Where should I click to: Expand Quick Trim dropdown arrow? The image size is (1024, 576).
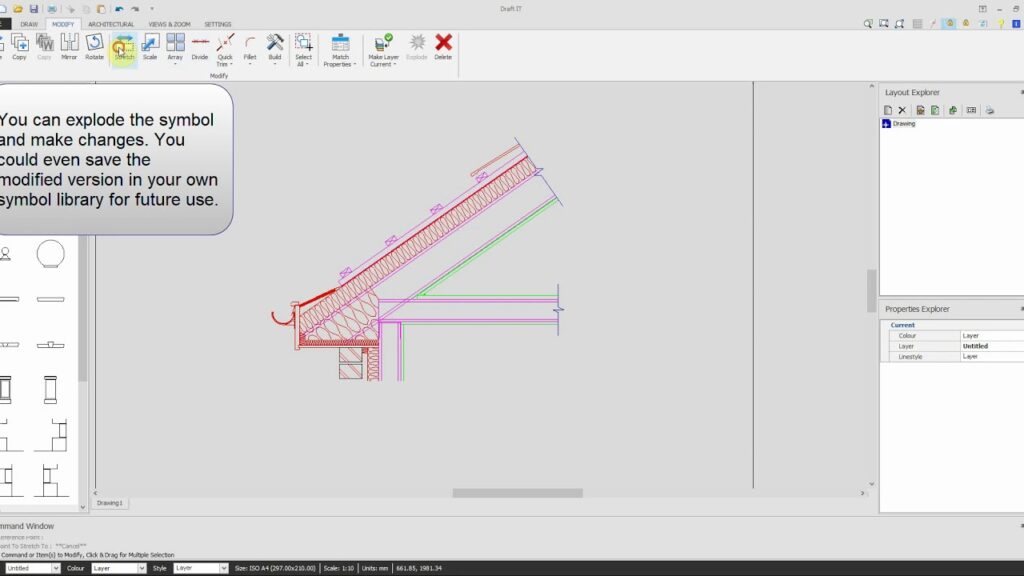(x=231, y=65)
